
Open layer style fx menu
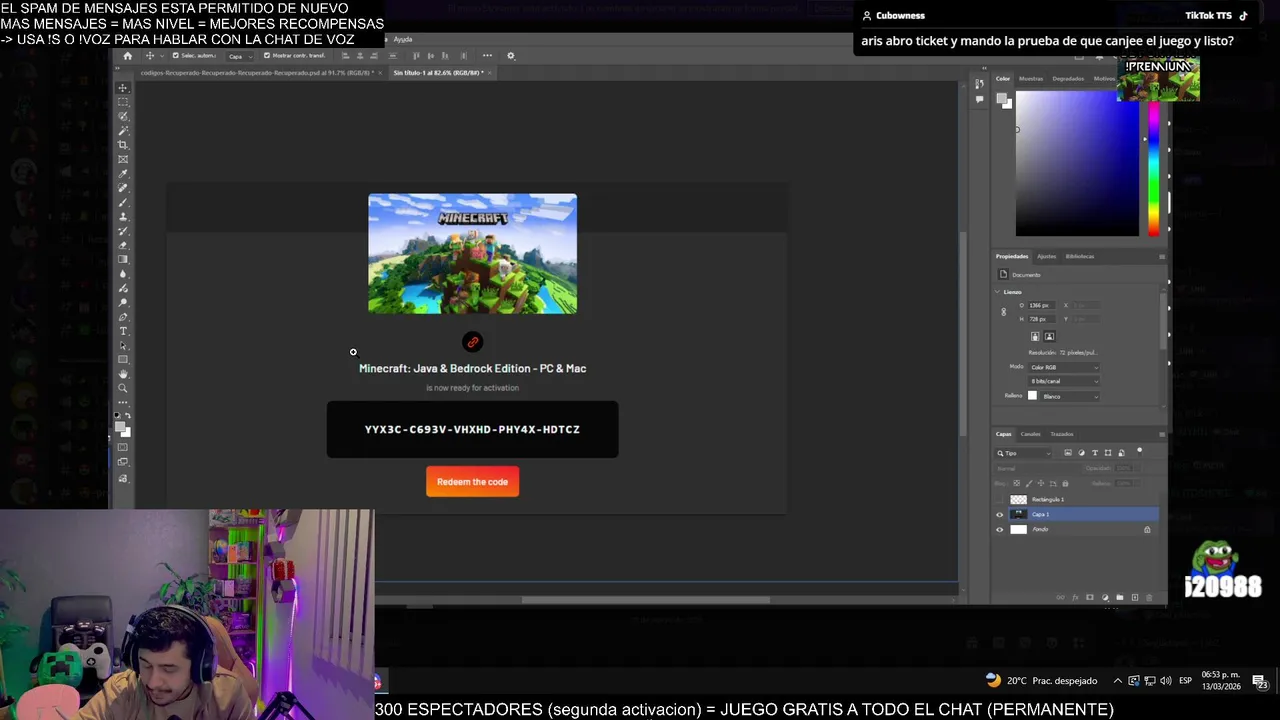click(1075, 597)
